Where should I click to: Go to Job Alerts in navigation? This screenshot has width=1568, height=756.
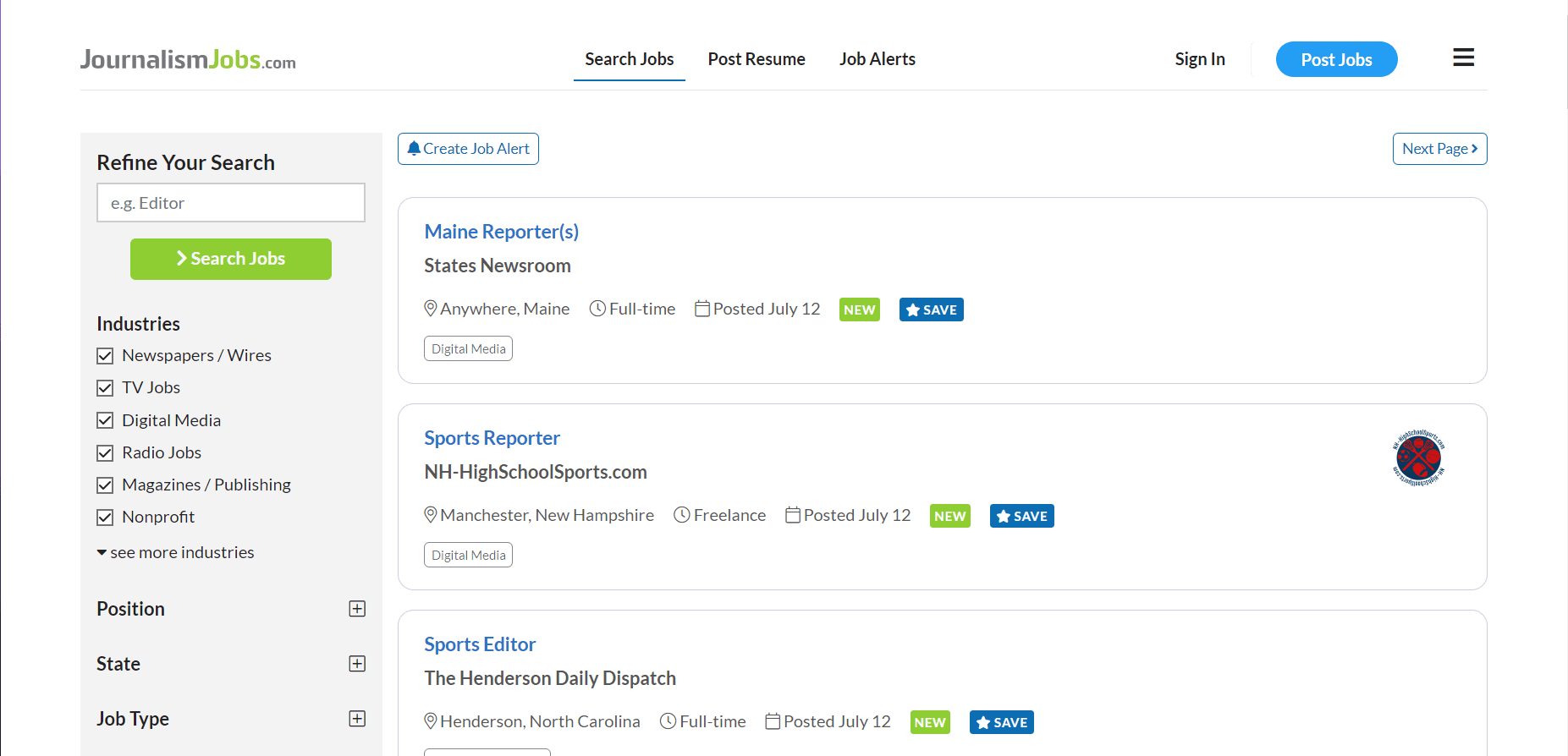pyautogui.click(x=877, y=59)
